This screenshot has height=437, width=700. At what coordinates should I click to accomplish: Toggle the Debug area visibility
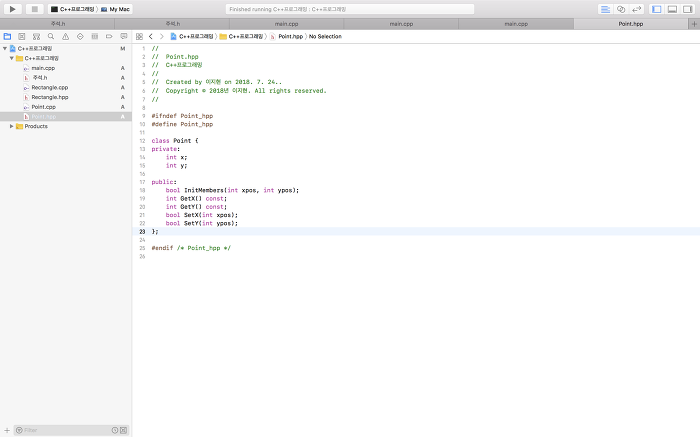672,9
